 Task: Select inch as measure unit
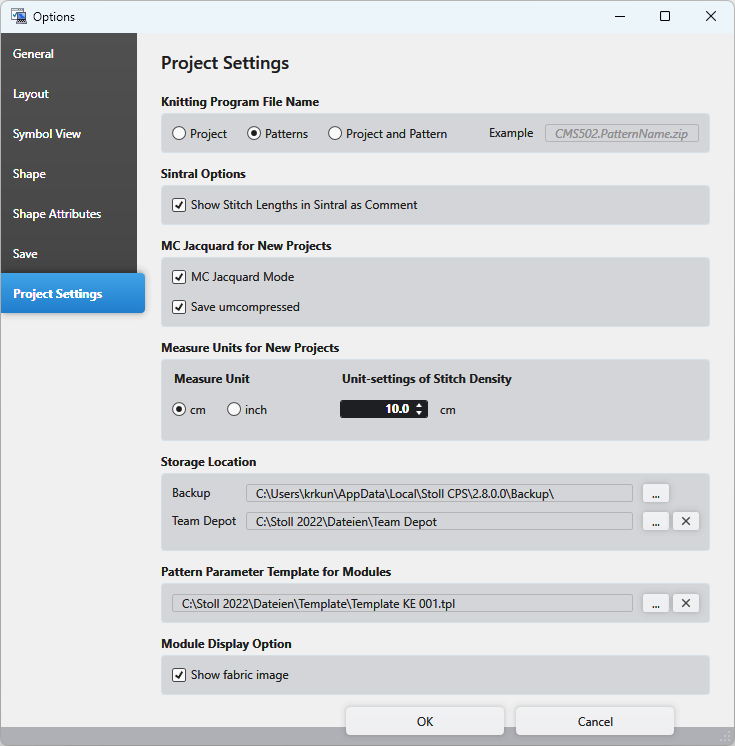pyautogui.click(x=234, y=409)
